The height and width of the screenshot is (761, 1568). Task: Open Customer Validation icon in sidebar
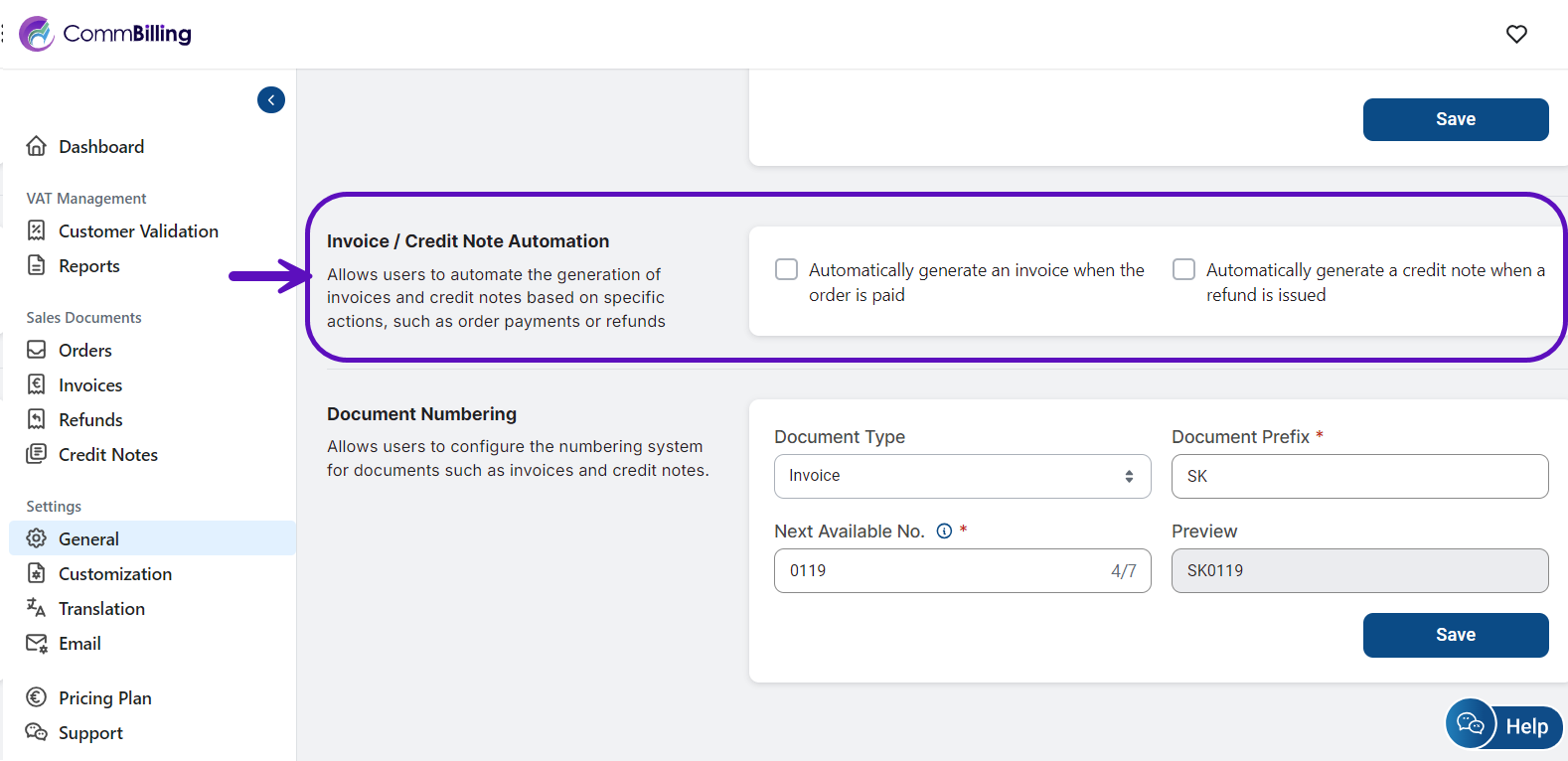[37, 230]
